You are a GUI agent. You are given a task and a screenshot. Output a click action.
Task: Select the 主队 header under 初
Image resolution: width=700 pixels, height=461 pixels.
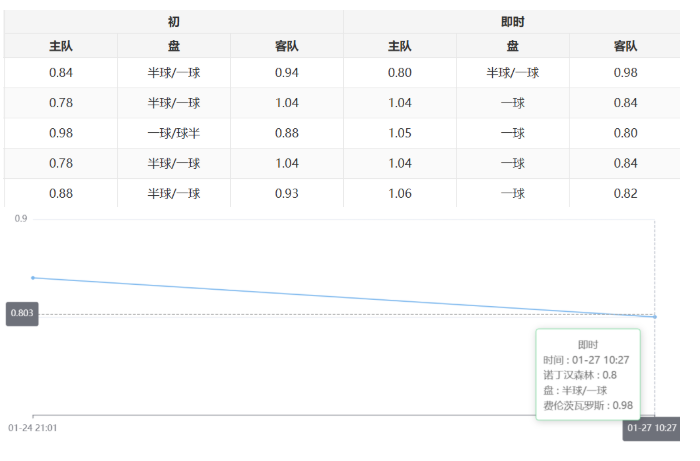coord(61,46)
